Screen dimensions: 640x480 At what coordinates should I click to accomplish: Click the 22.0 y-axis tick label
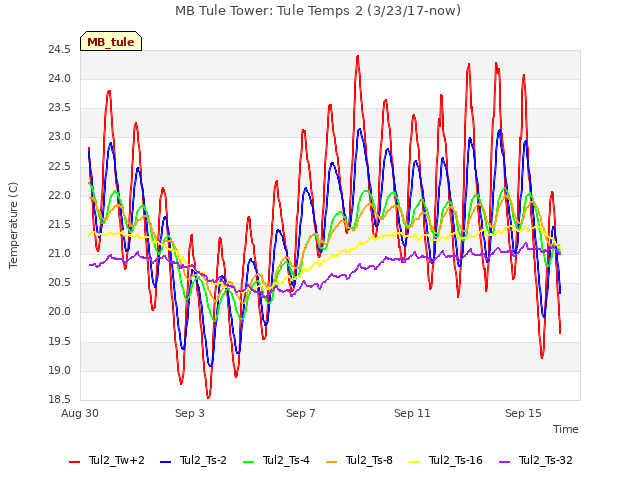tap(60, 196)
